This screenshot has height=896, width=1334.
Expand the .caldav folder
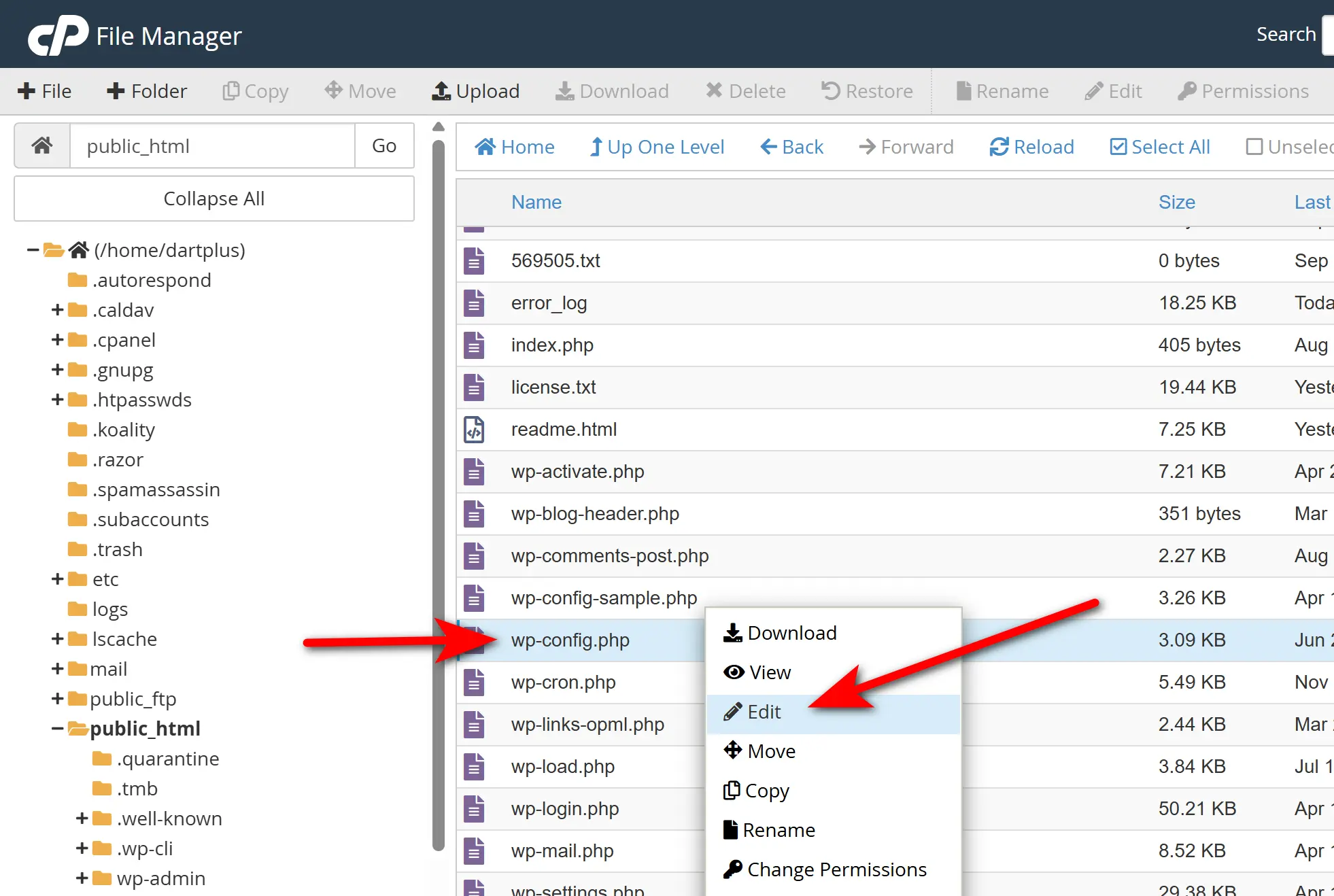tap(56, 310)
